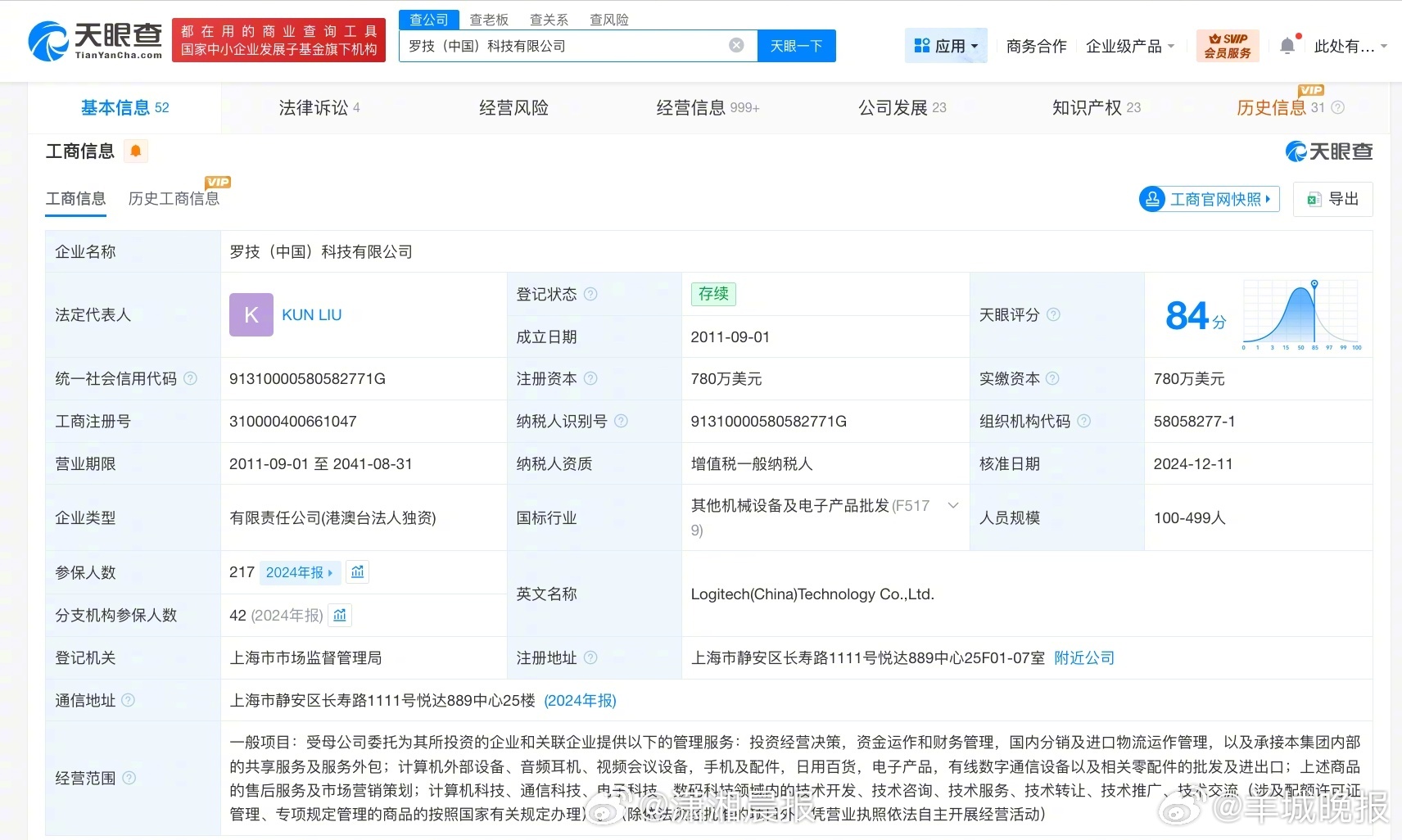The image size is (1402, 840).
Task: Click the 工商官网快照 snapshot button
Action: pyautogui.click(x=1208, y=199)
